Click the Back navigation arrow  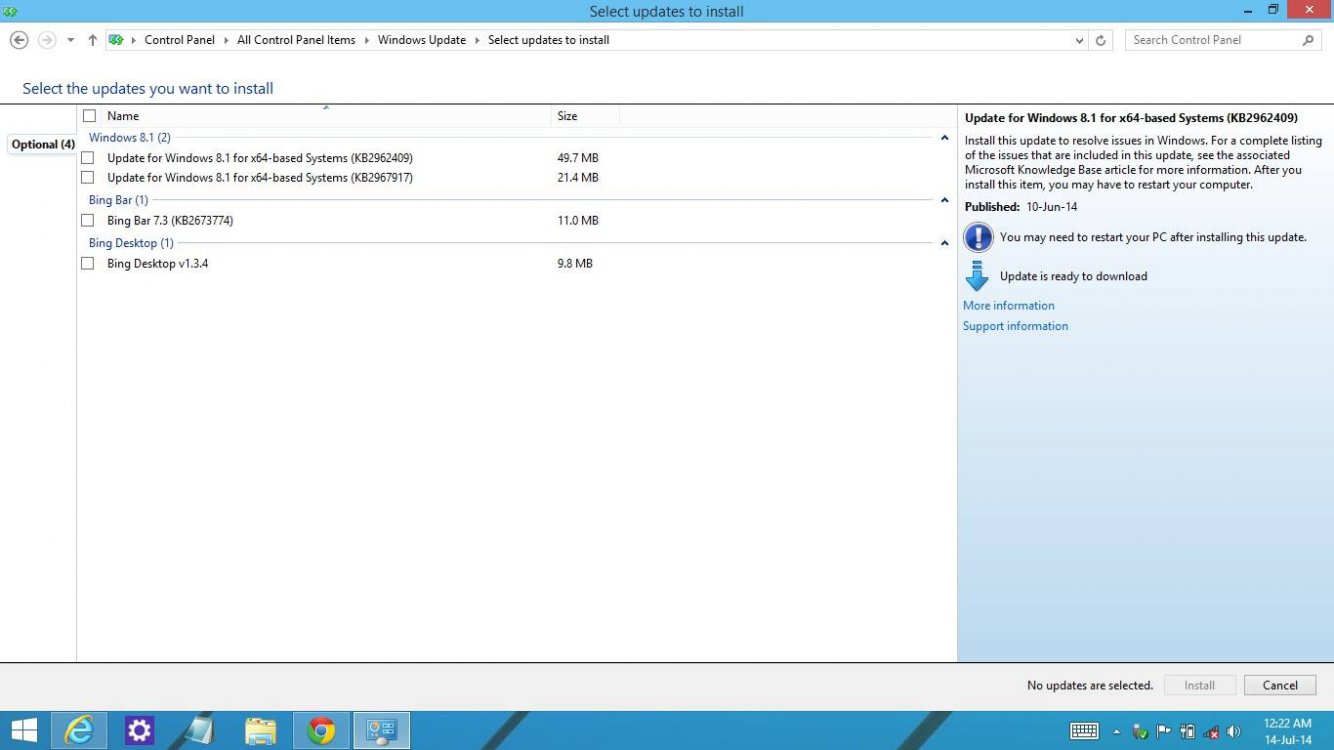18,40
